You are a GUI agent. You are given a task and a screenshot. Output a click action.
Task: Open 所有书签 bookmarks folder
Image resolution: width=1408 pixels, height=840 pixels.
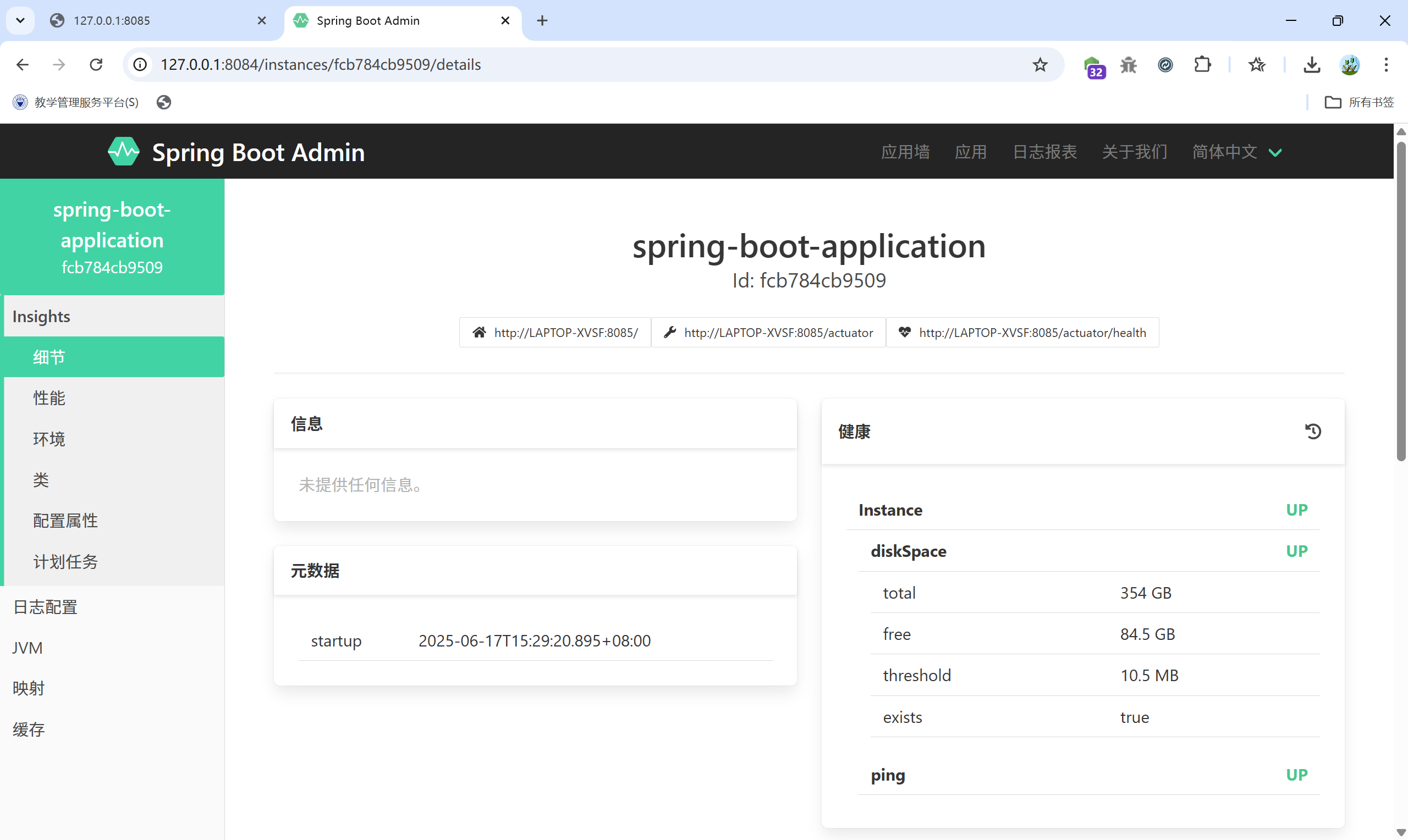[x=1358, y=102]
